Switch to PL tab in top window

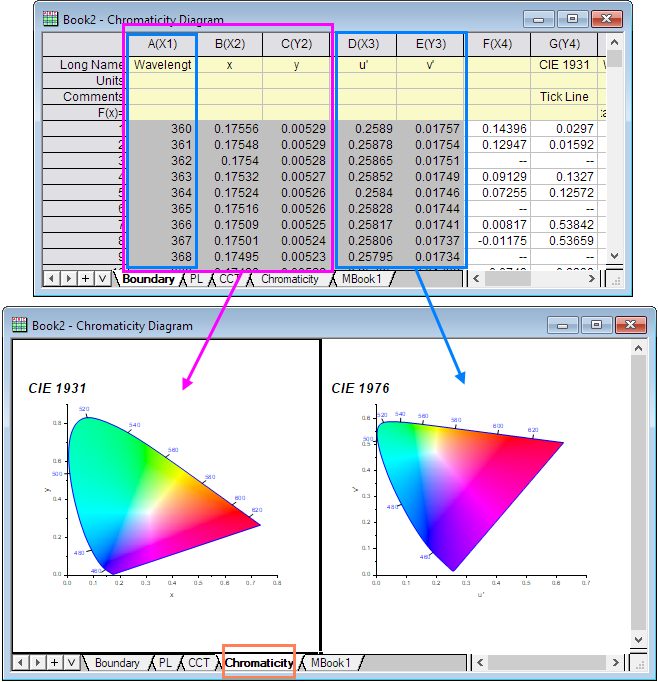(x=196, y=279)
